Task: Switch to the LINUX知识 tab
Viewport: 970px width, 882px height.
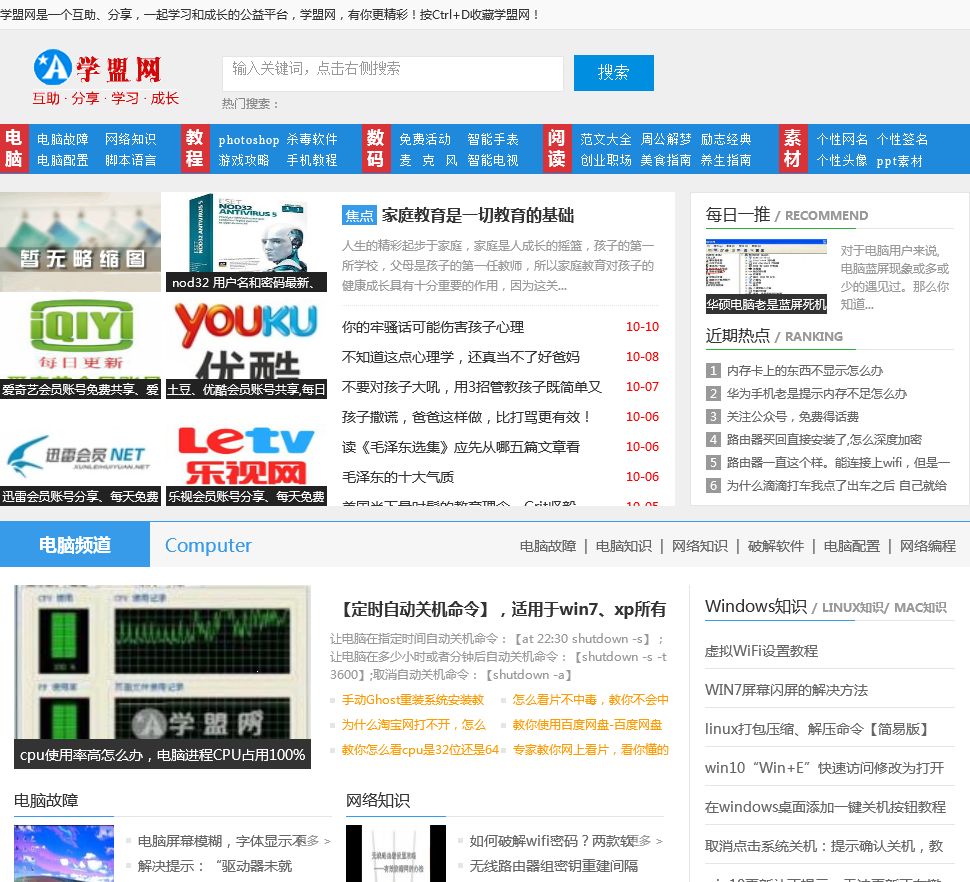Action: (x=852, y=607)
